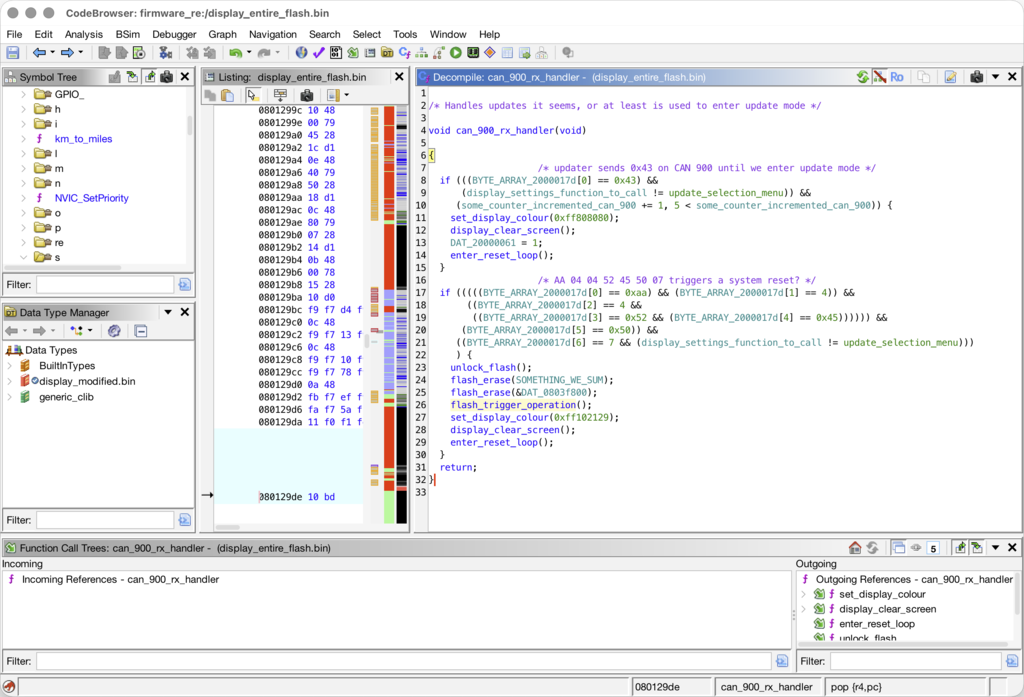The image size is (1024, 697).
Task: Toggle Function Call Trees eye visibility icon
Action: [x=916, y=548]
